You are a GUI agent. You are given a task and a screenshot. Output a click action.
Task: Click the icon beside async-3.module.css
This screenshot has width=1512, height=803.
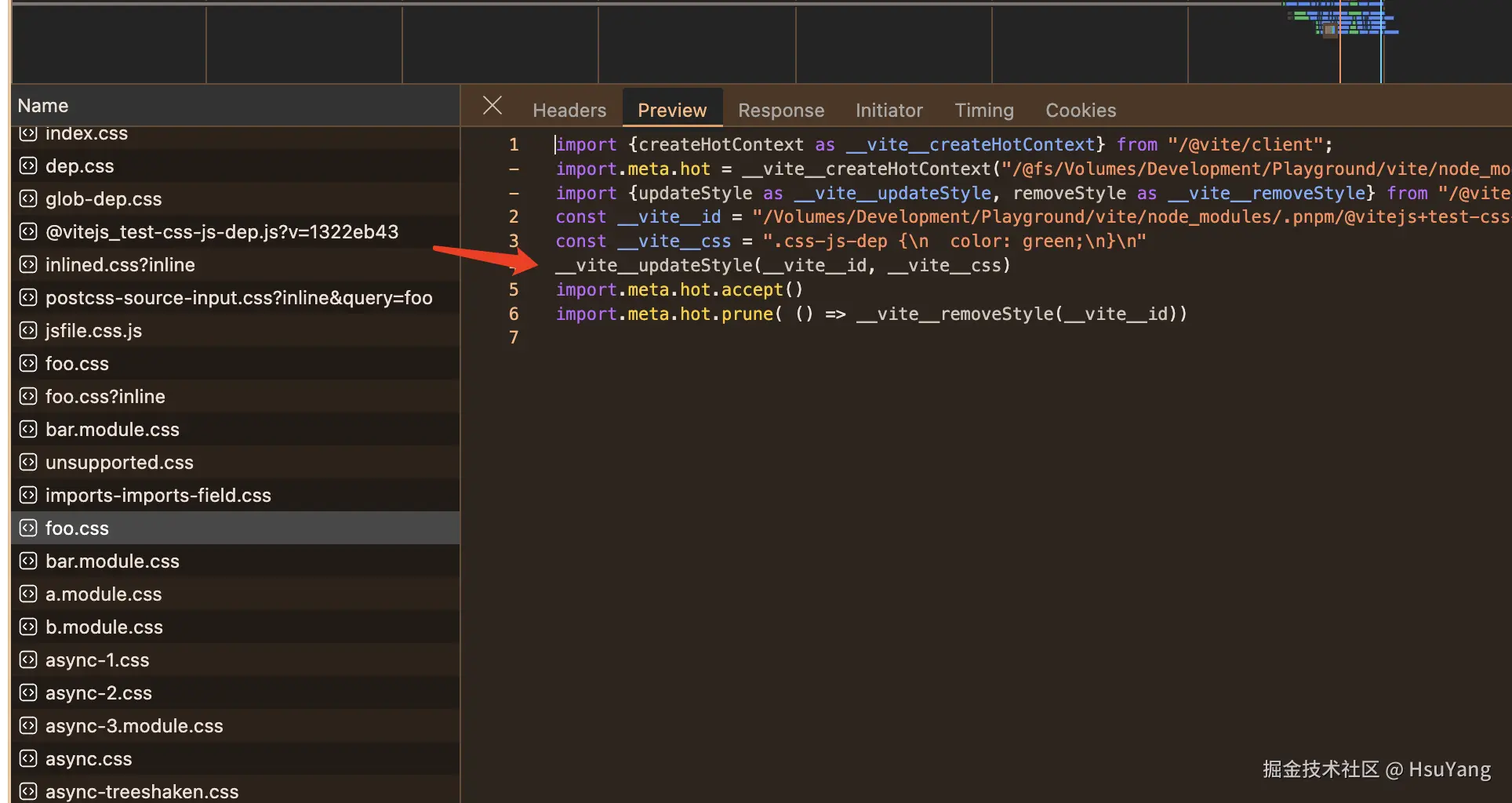click(x=28, y=726)
